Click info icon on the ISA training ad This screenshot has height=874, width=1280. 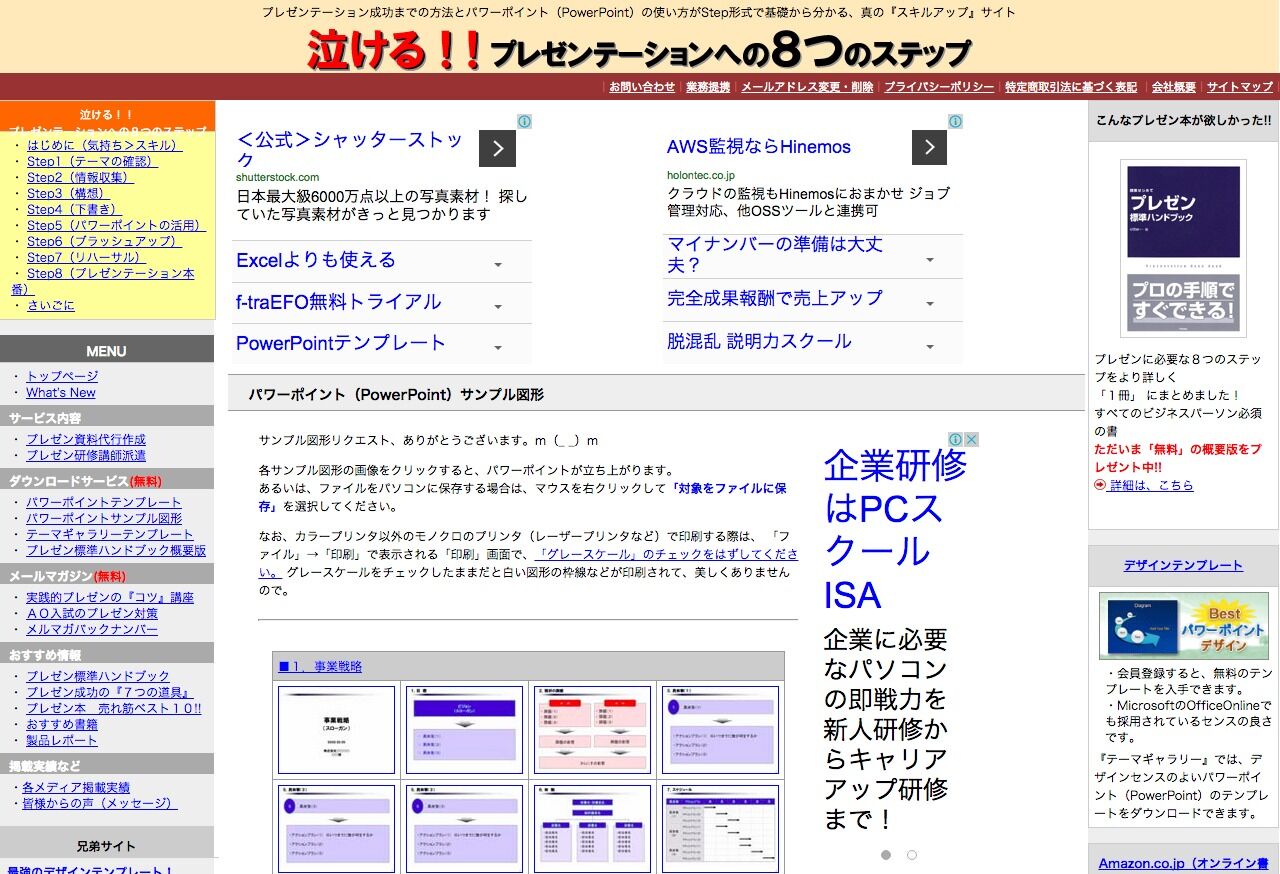click(x=957, y=438)
